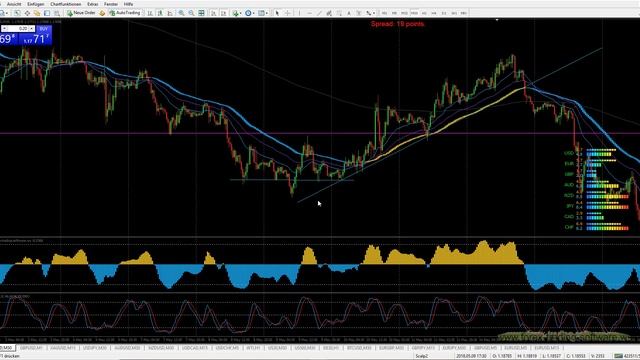Open the Ansicht menu

pyautogui.click(x=14, y=4)
